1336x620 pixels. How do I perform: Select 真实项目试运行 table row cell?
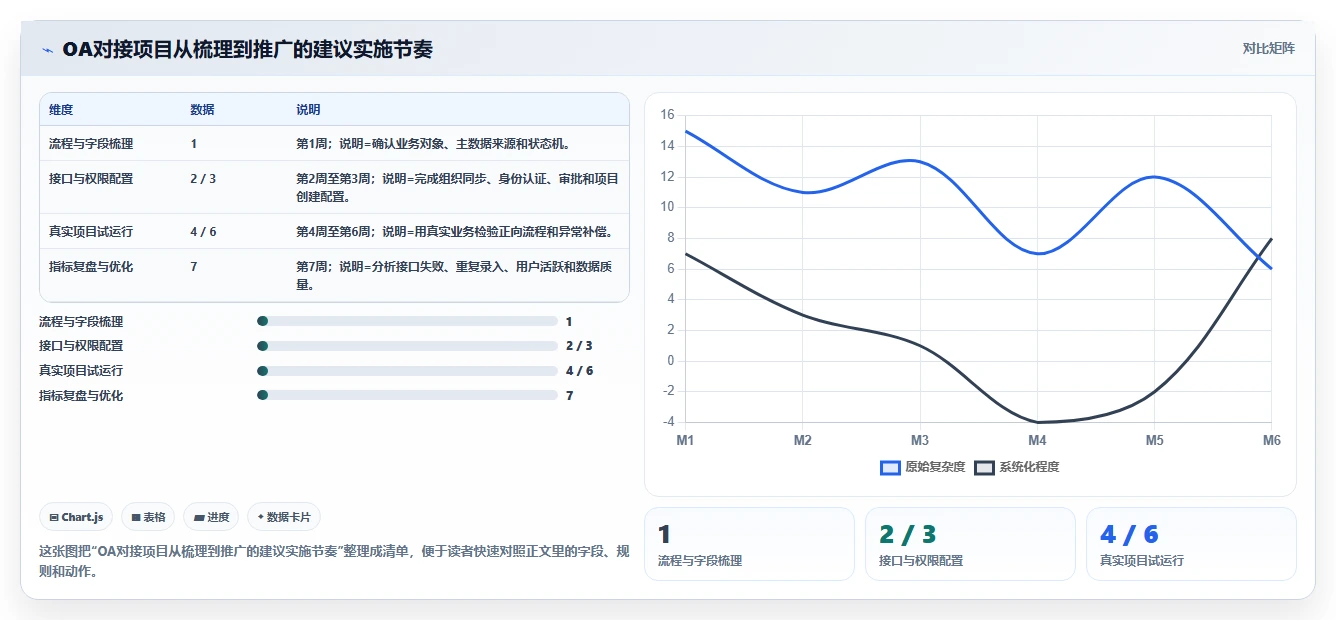pos(91,232)
